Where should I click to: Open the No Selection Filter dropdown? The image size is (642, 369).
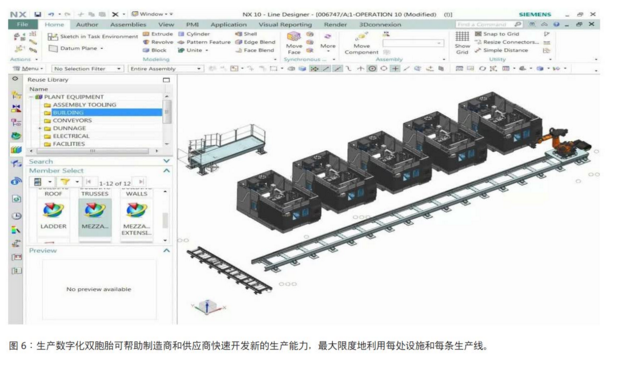87,68
